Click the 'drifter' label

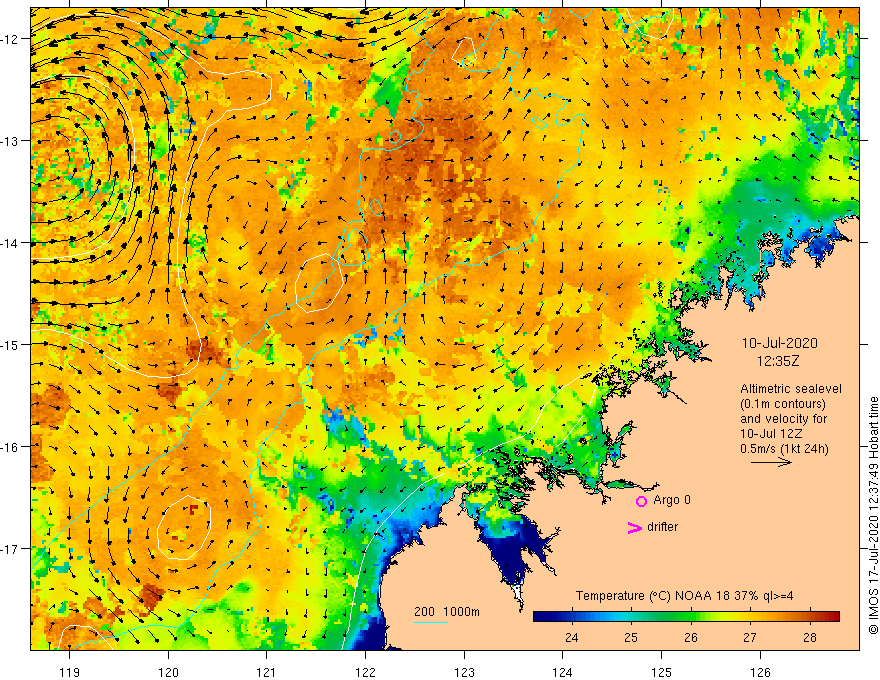tap(662, 527)
